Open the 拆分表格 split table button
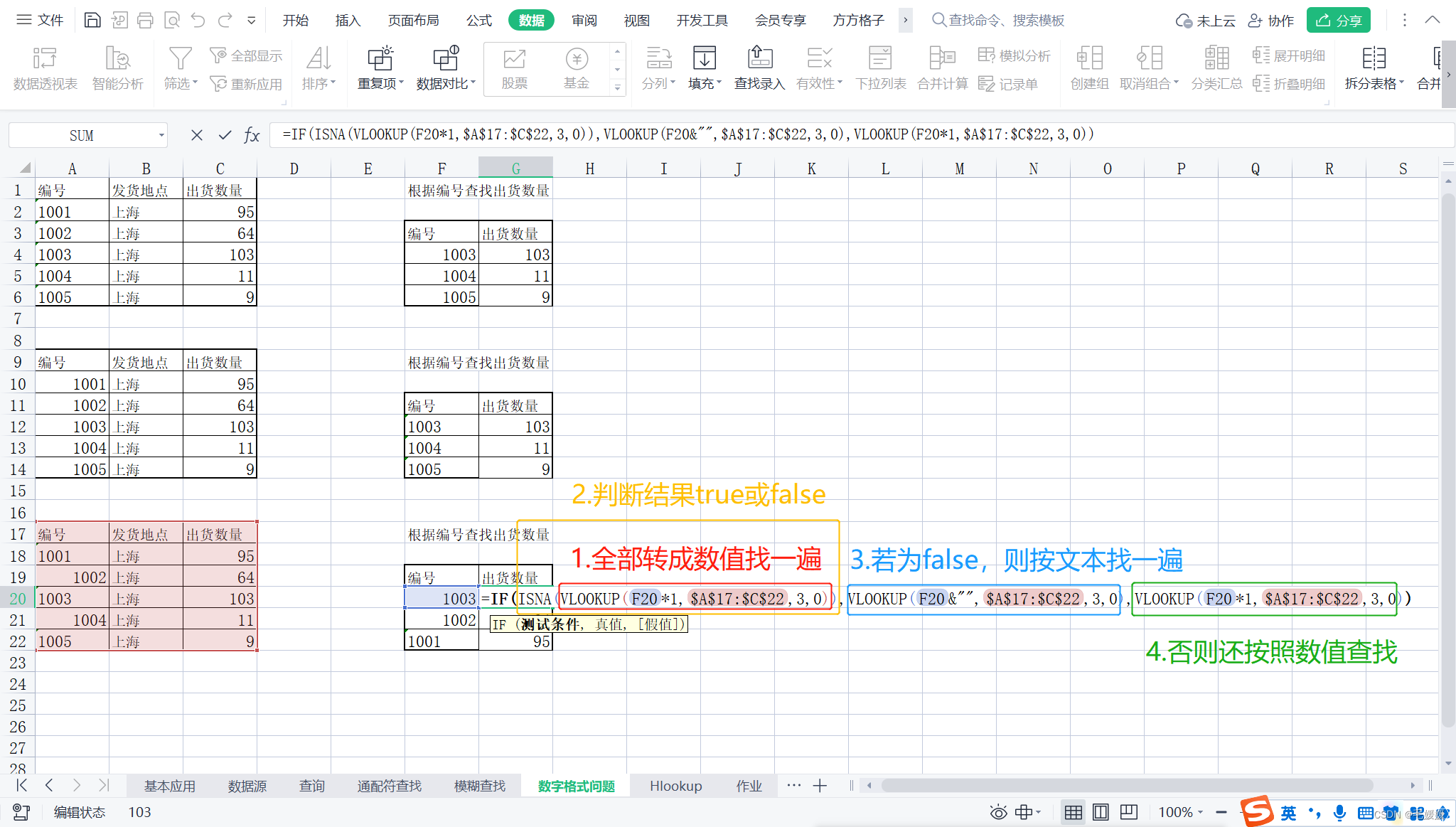The image size is (1456, 827). tap(1374, 69)
